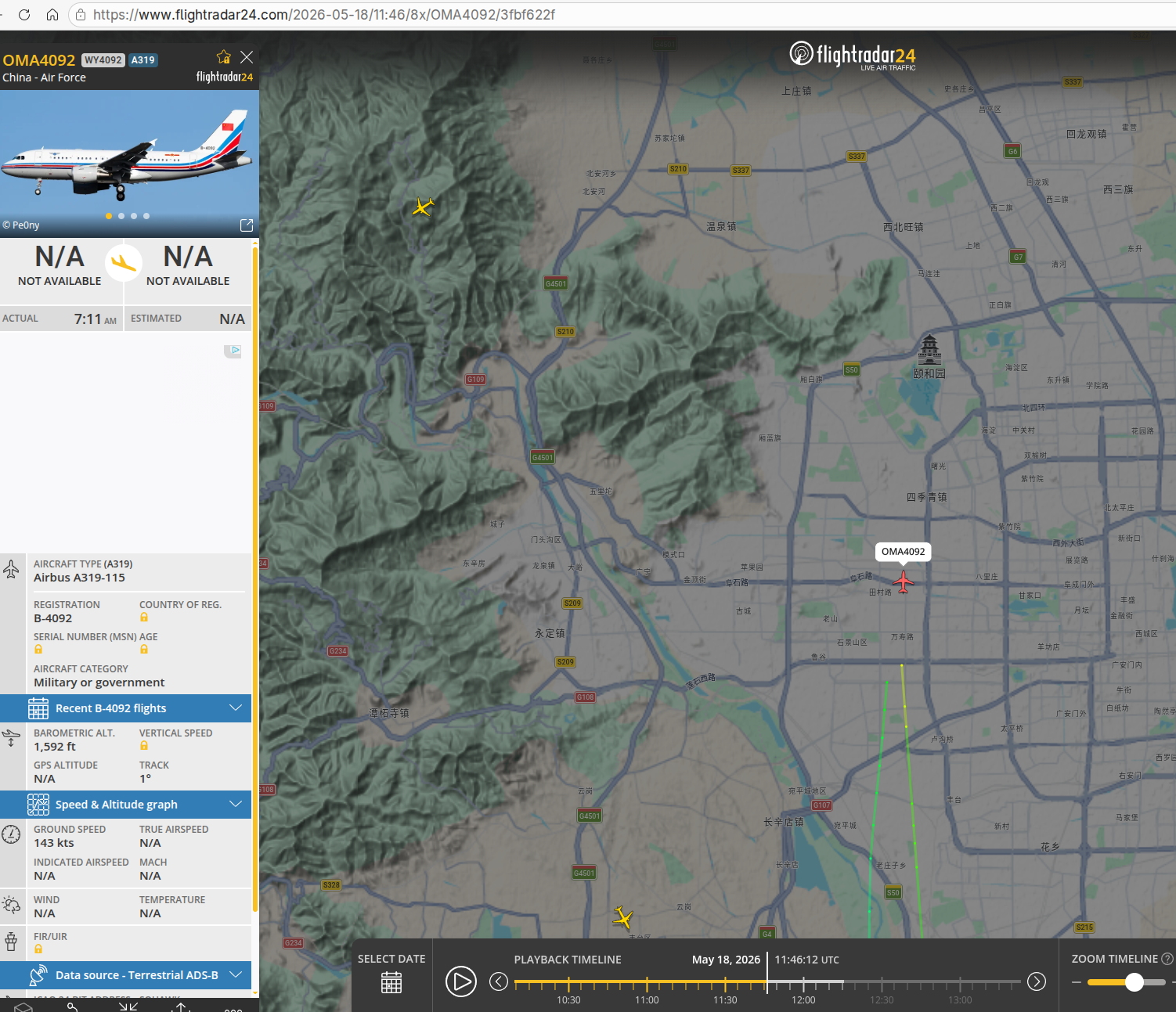Select the Airbus A319-115 text
The width and height of the screenshot is (1176, 1012).
(x=79, y=578)
